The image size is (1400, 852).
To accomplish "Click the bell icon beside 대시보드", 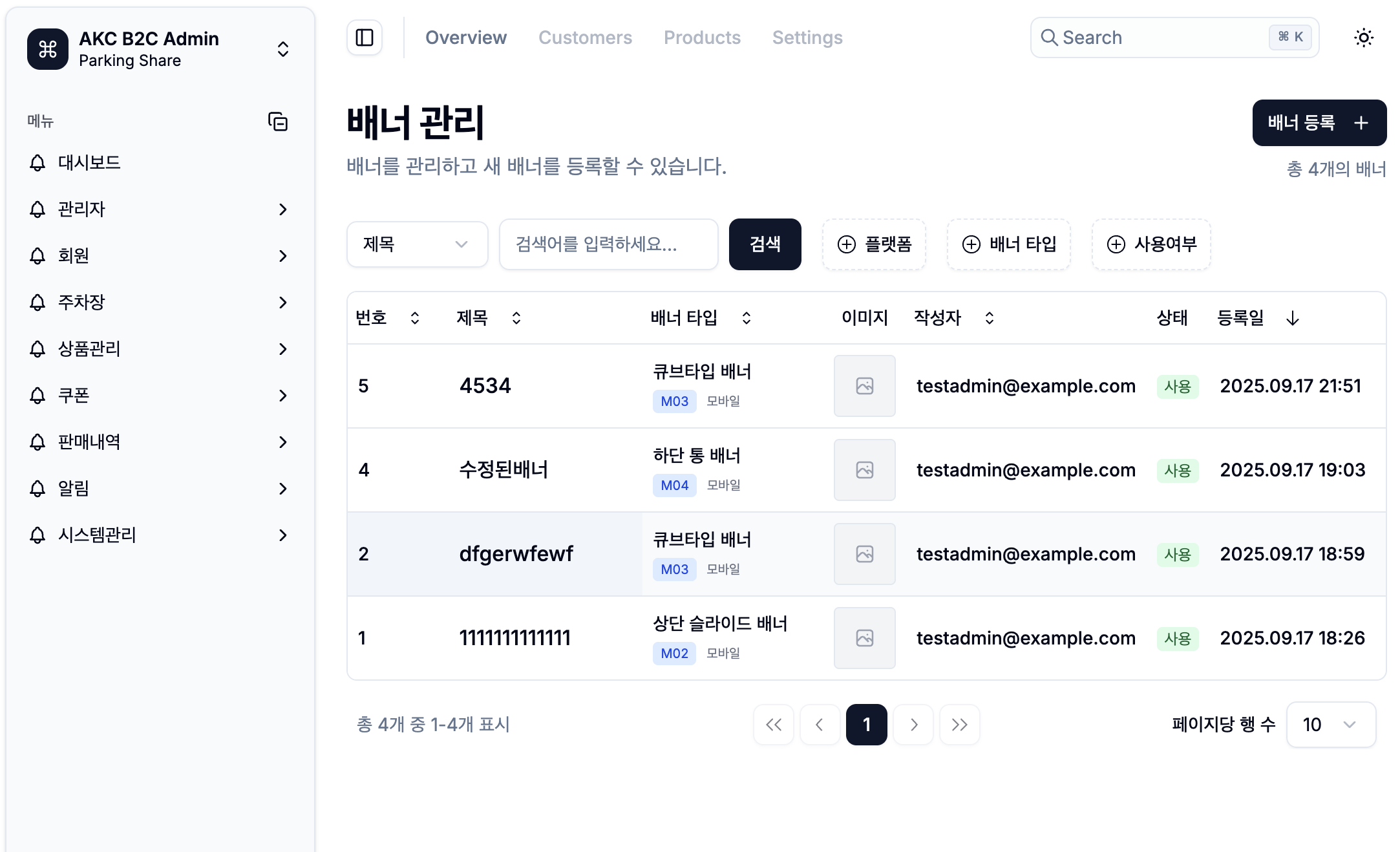I will [x=36, y=163].
